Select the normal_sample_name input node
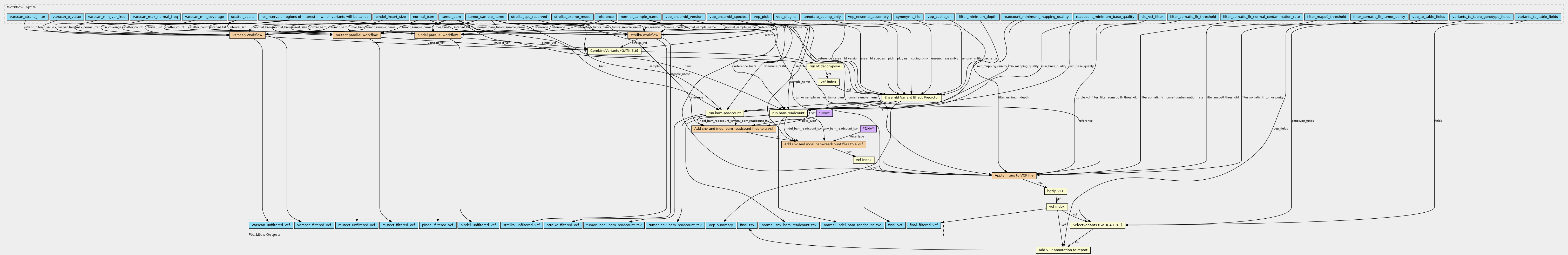This screenshot has width=1568, height=255. click(x=639, y=17)
